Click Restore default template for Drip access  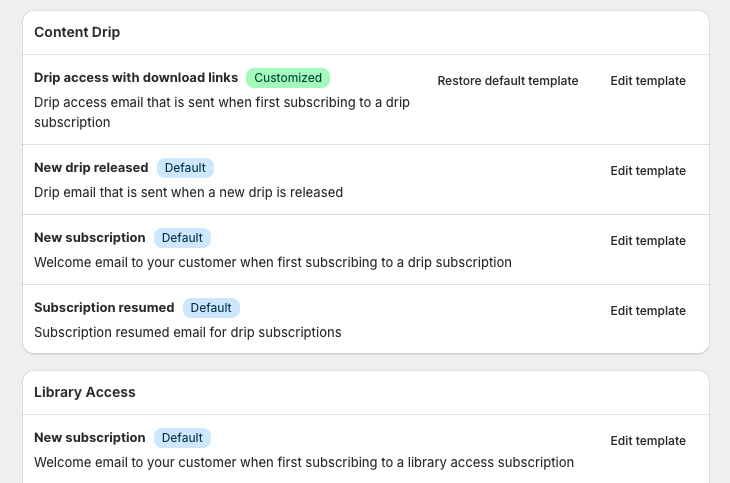click(508, 81)
